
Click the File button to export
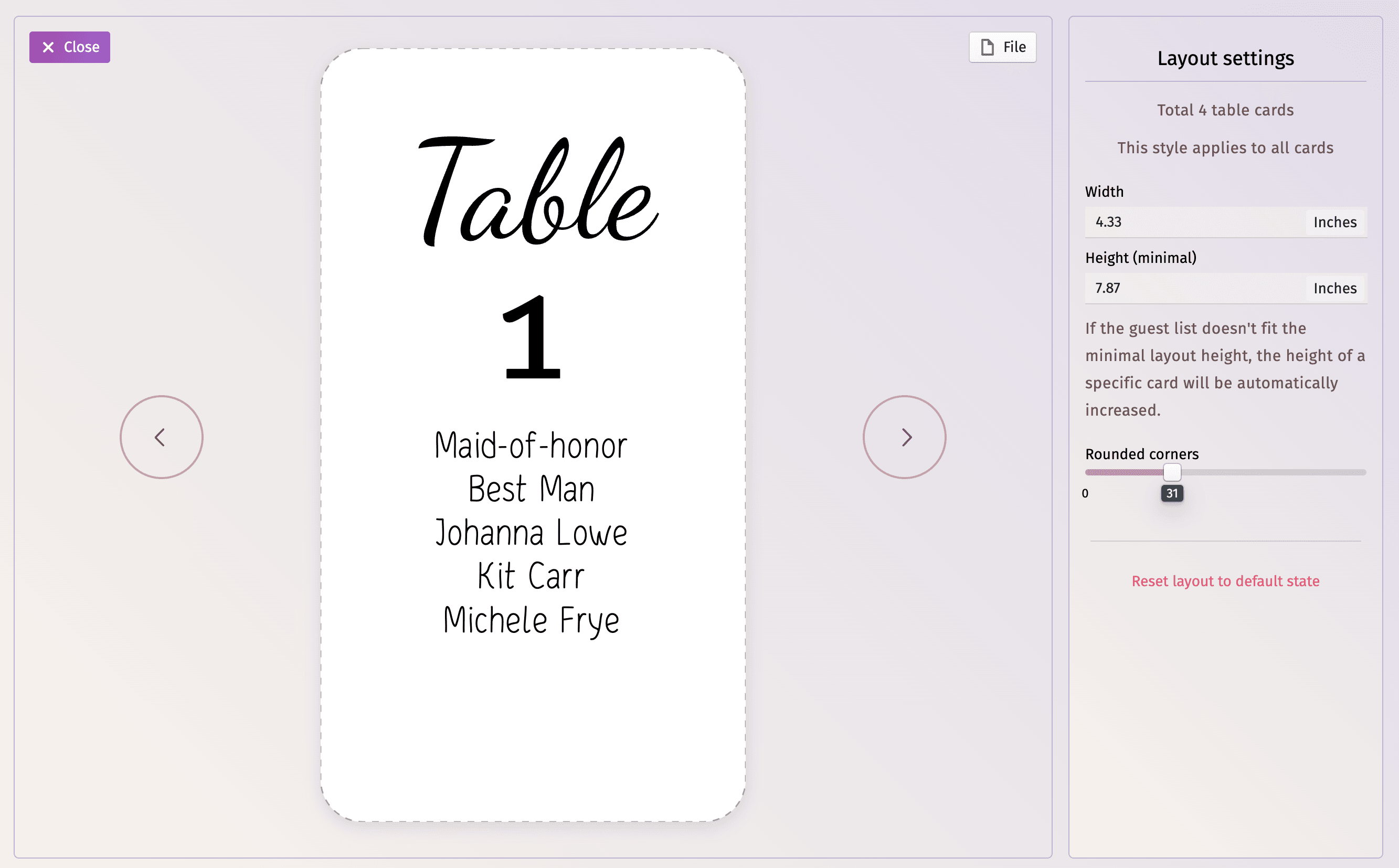point(1002,47)
